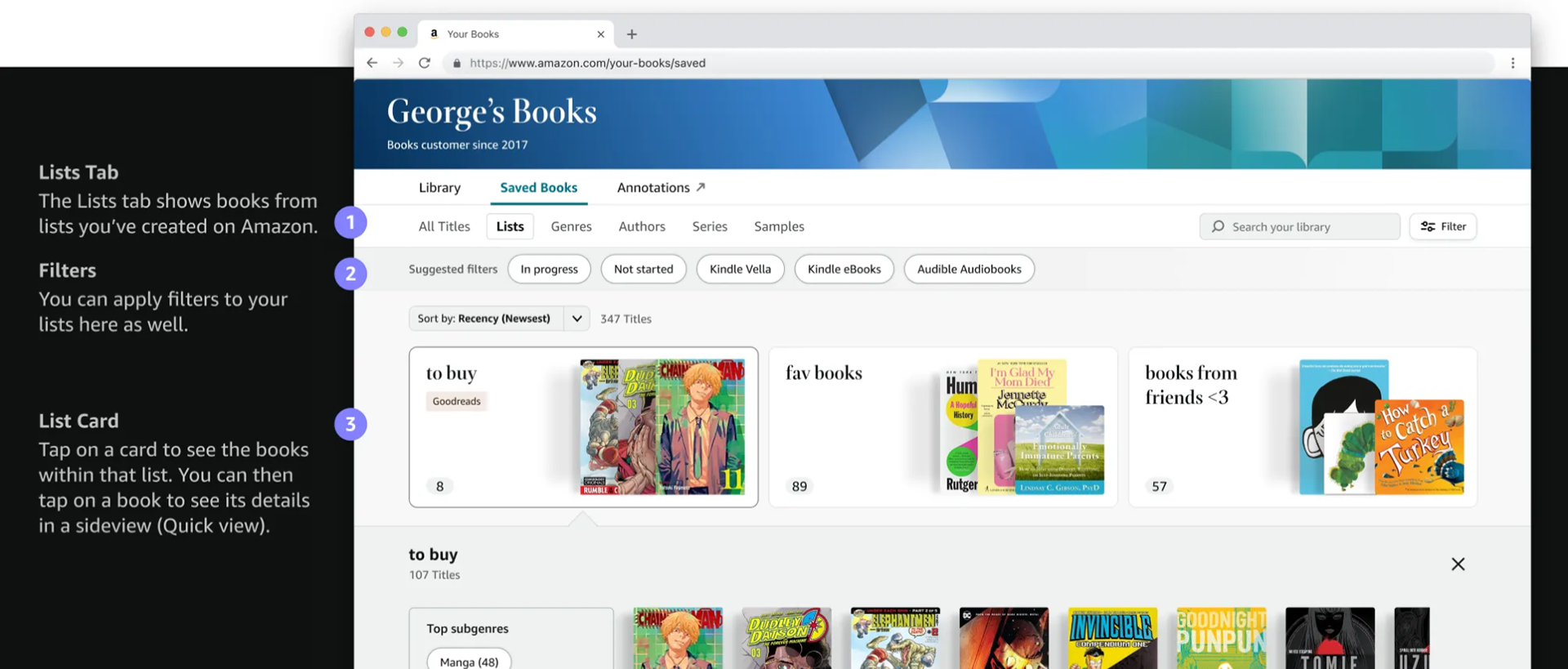Click the URL address field
The height and width of the screenshot is (669, 1568).
pyautogui.click(x=969, y=63)
